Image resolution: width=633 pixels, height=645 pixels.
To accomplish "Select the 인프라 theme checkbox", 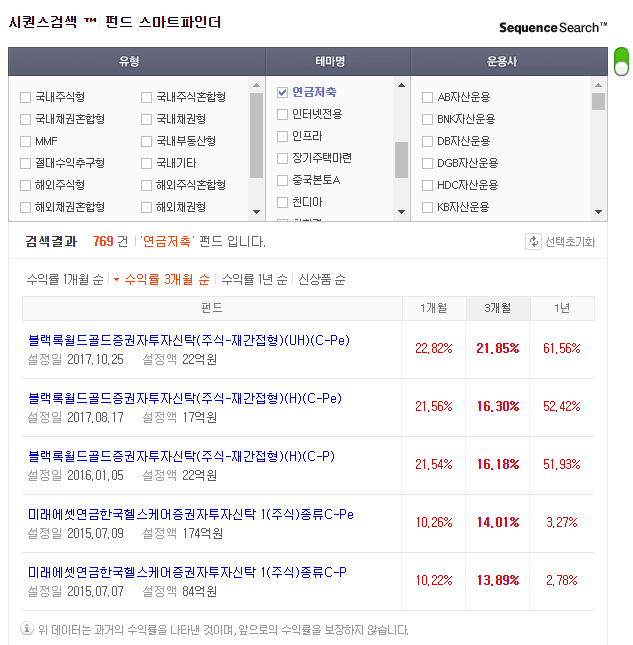I will click(x=282, y=136).
